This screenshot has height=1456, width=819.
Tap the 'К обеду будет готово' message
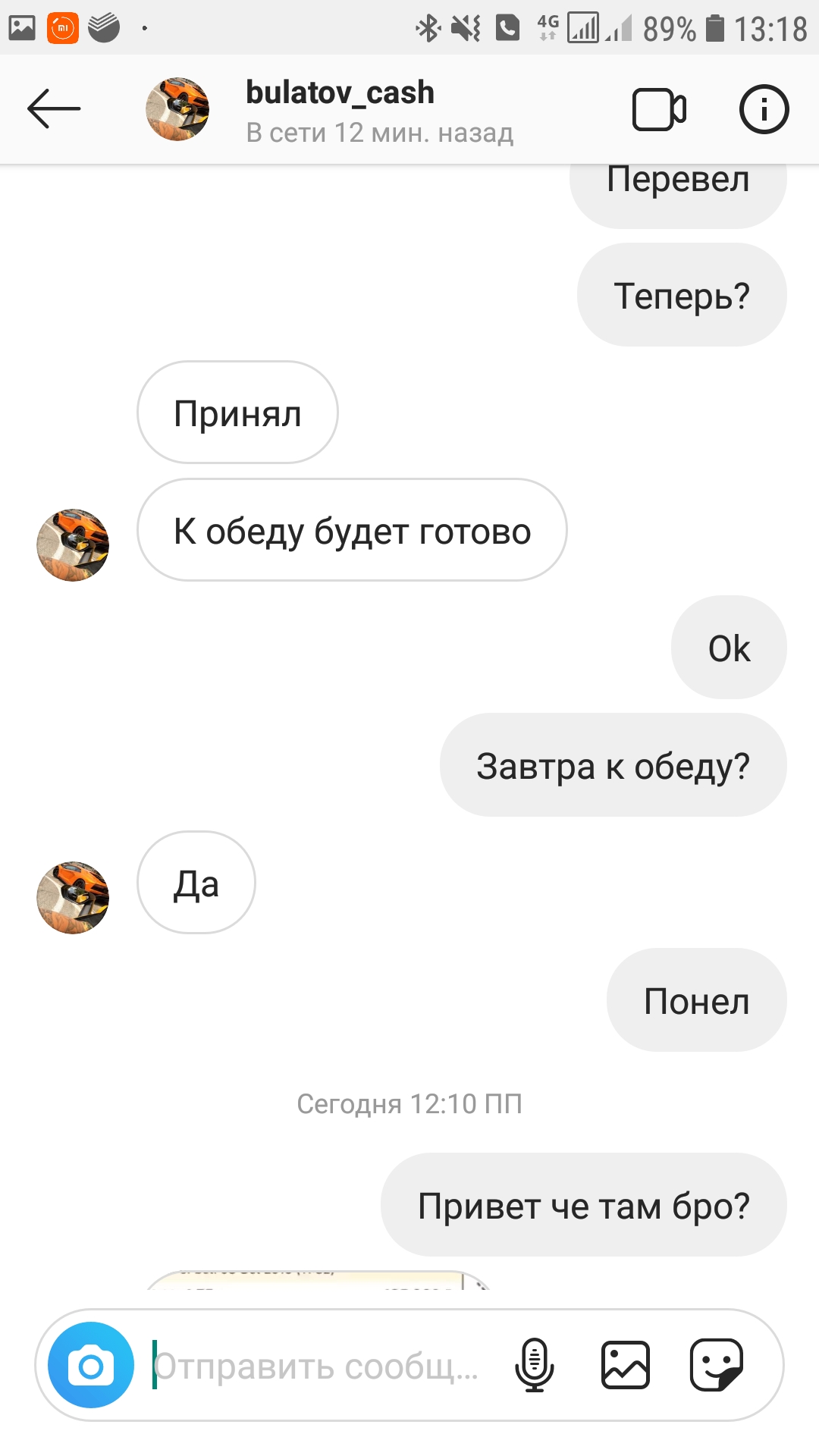(352, 530)
